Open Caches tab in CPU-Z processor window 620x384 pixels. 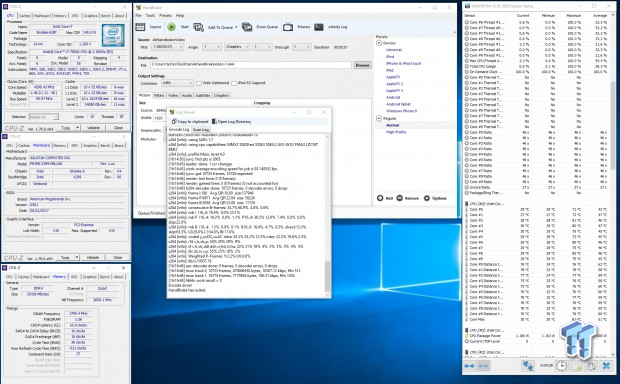[x=25, y=15]
